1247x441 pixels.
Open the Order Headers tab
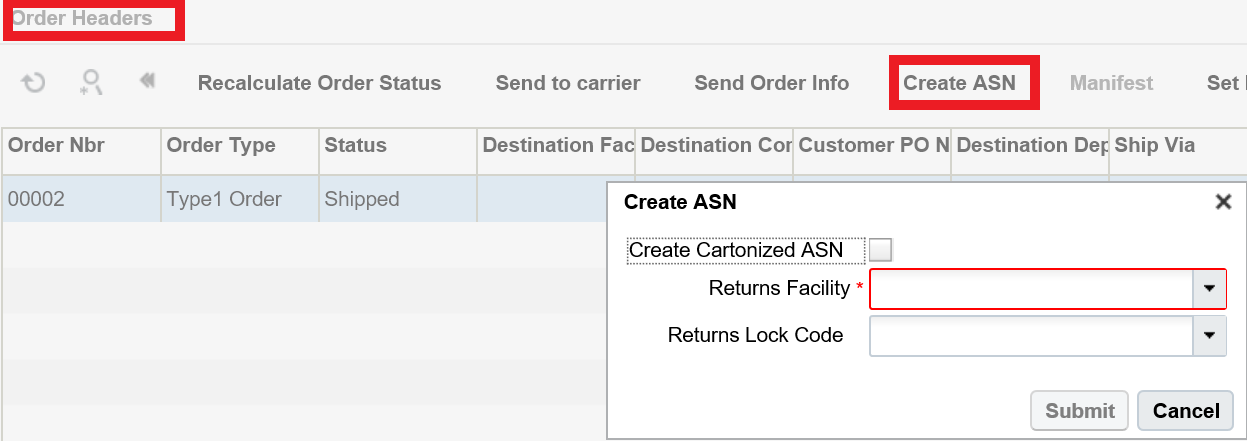pos(82,18)
